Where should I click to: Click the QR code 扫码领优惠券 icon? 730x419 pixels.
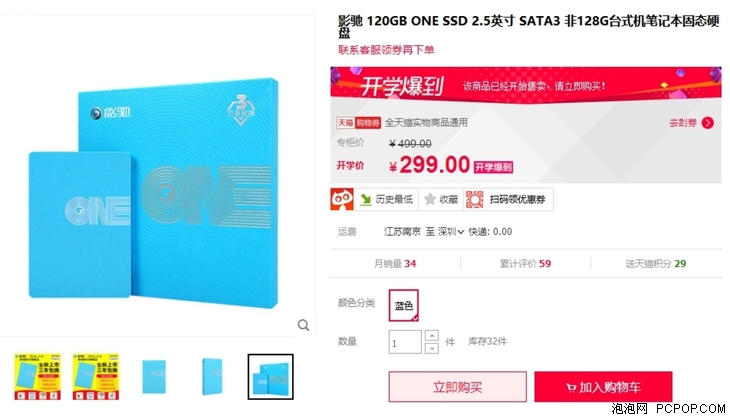coord(474,199)
